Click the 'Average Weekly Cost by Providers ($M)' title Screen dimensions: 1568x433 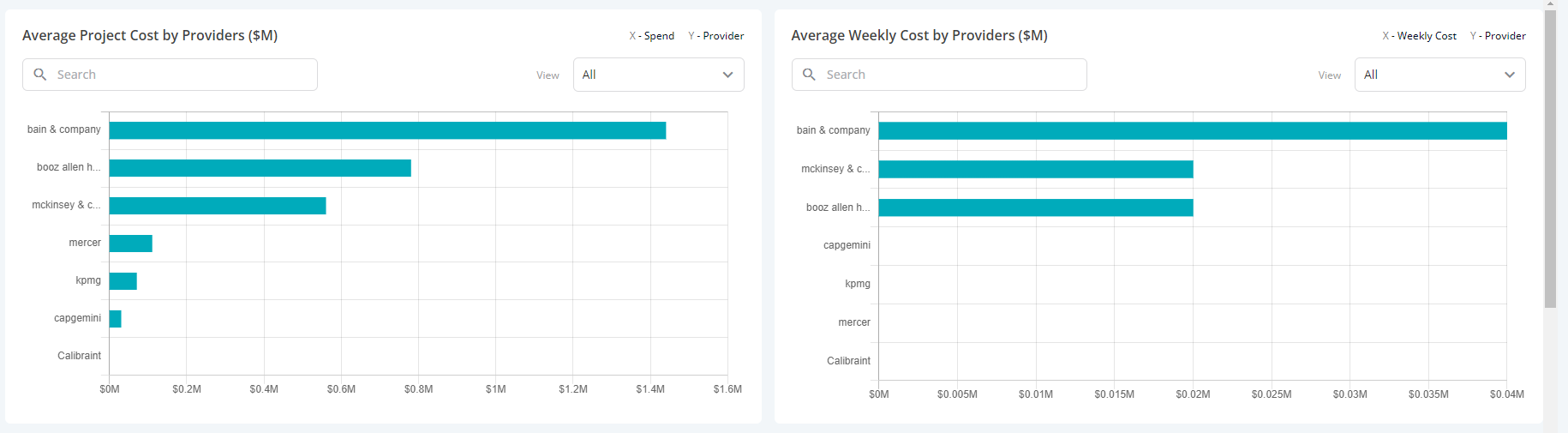coord(919,35)
